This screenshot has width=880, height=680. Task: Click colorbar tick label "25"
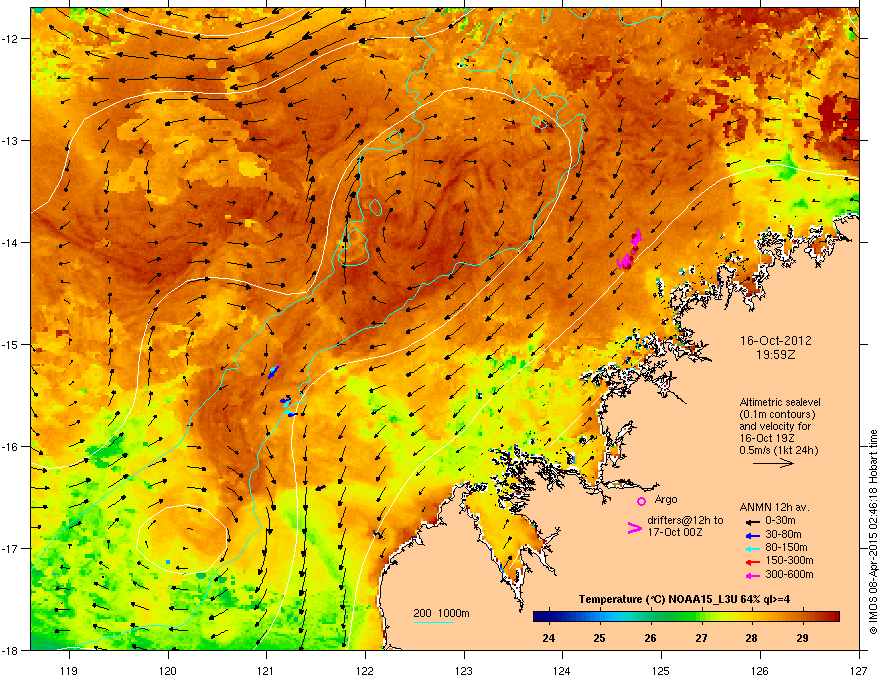(599, 638)
